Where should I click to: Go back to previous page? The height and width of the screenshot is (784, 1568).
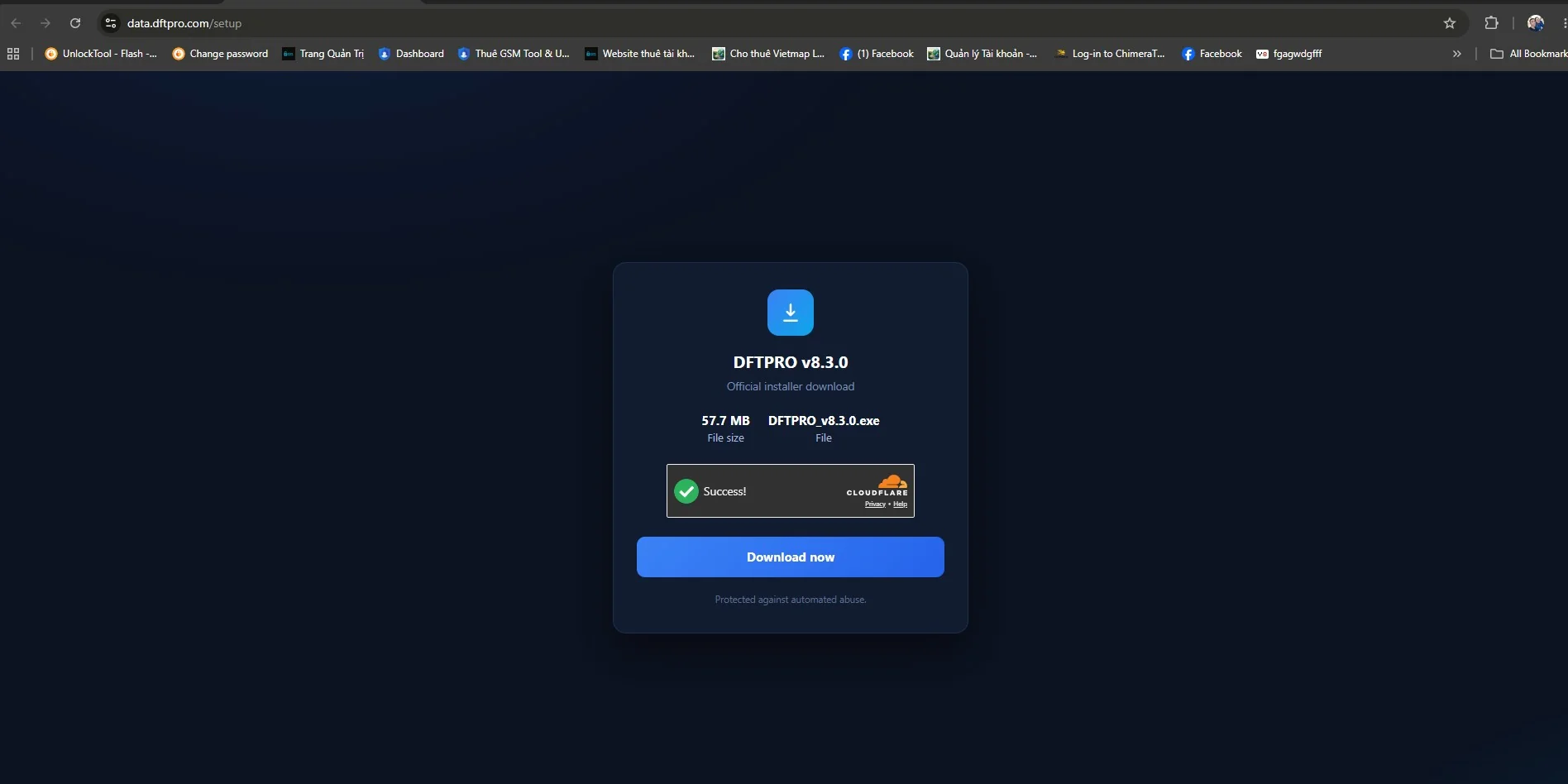click(x=16, y=23)
